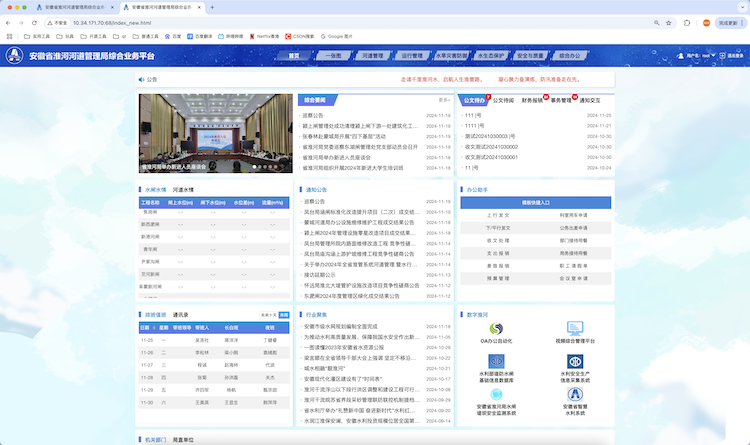This screenshot has height=445, width=750.
Task: Open the browser extensions puzzle icon
Action: pyautogui.click(x=687, y=22)
